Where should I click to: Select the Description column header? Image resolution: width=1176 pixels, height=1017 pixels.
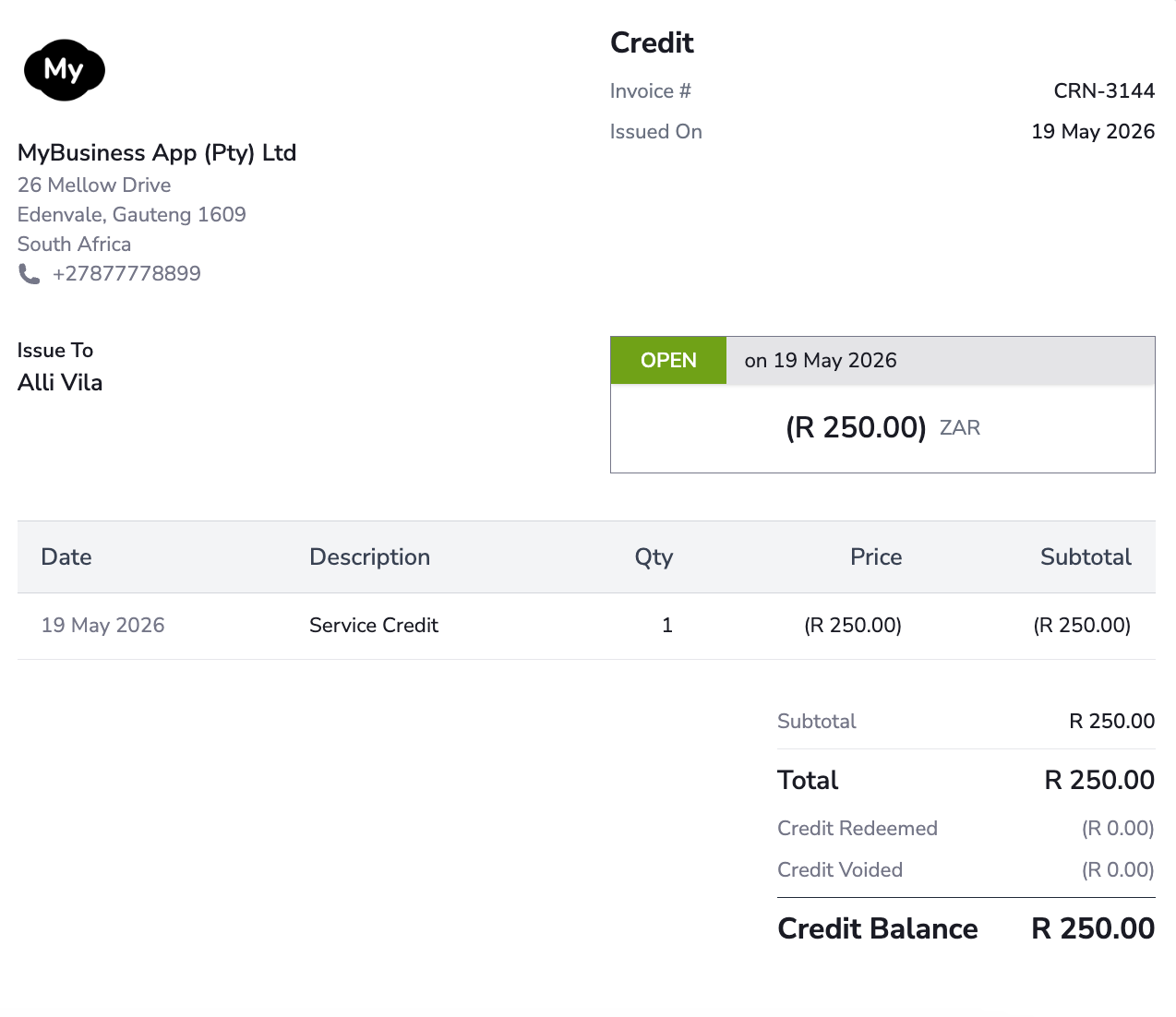click(x=369, y=556)
